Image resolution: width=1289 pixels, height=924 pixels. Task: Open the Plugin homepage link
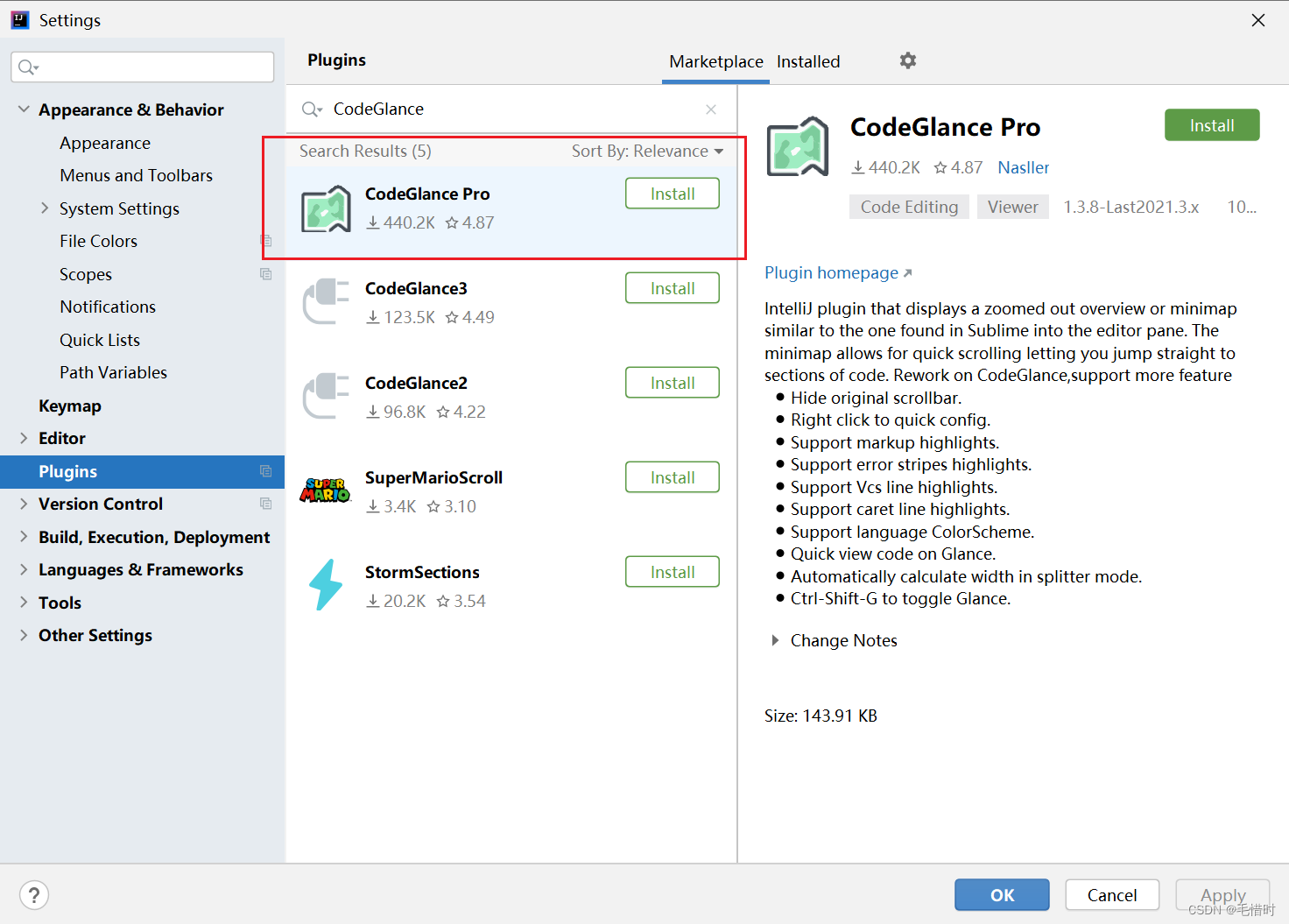[x=838, y=272]
